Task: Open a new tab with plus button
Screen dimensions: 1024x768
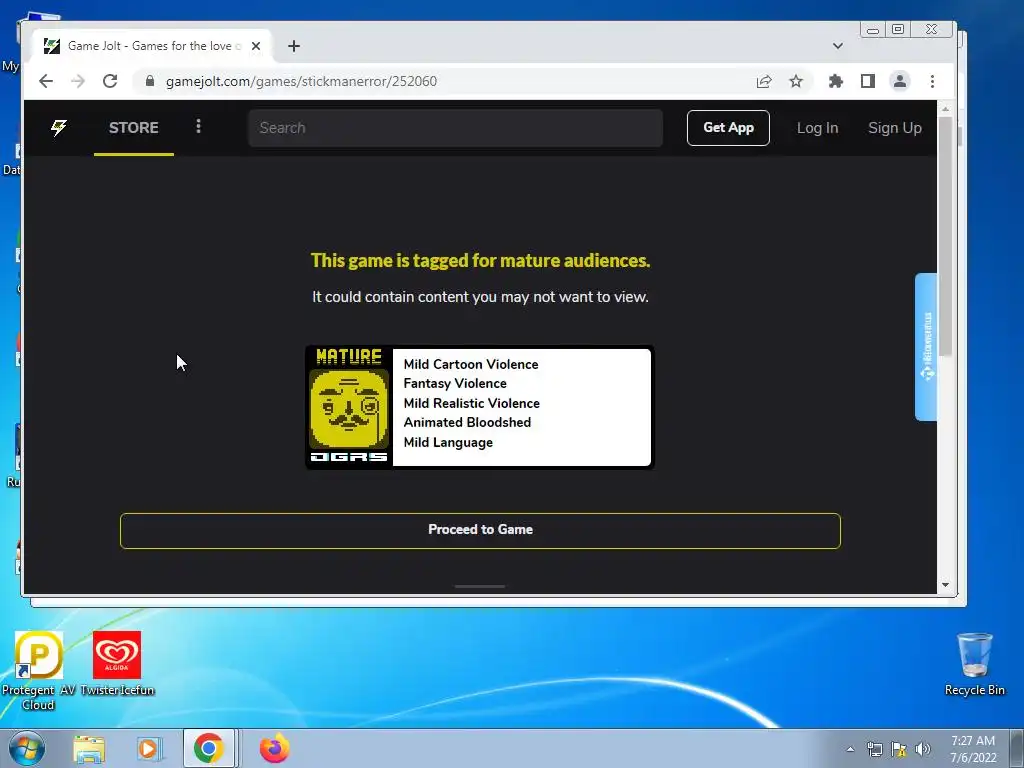Action: (x=294, y=46)
